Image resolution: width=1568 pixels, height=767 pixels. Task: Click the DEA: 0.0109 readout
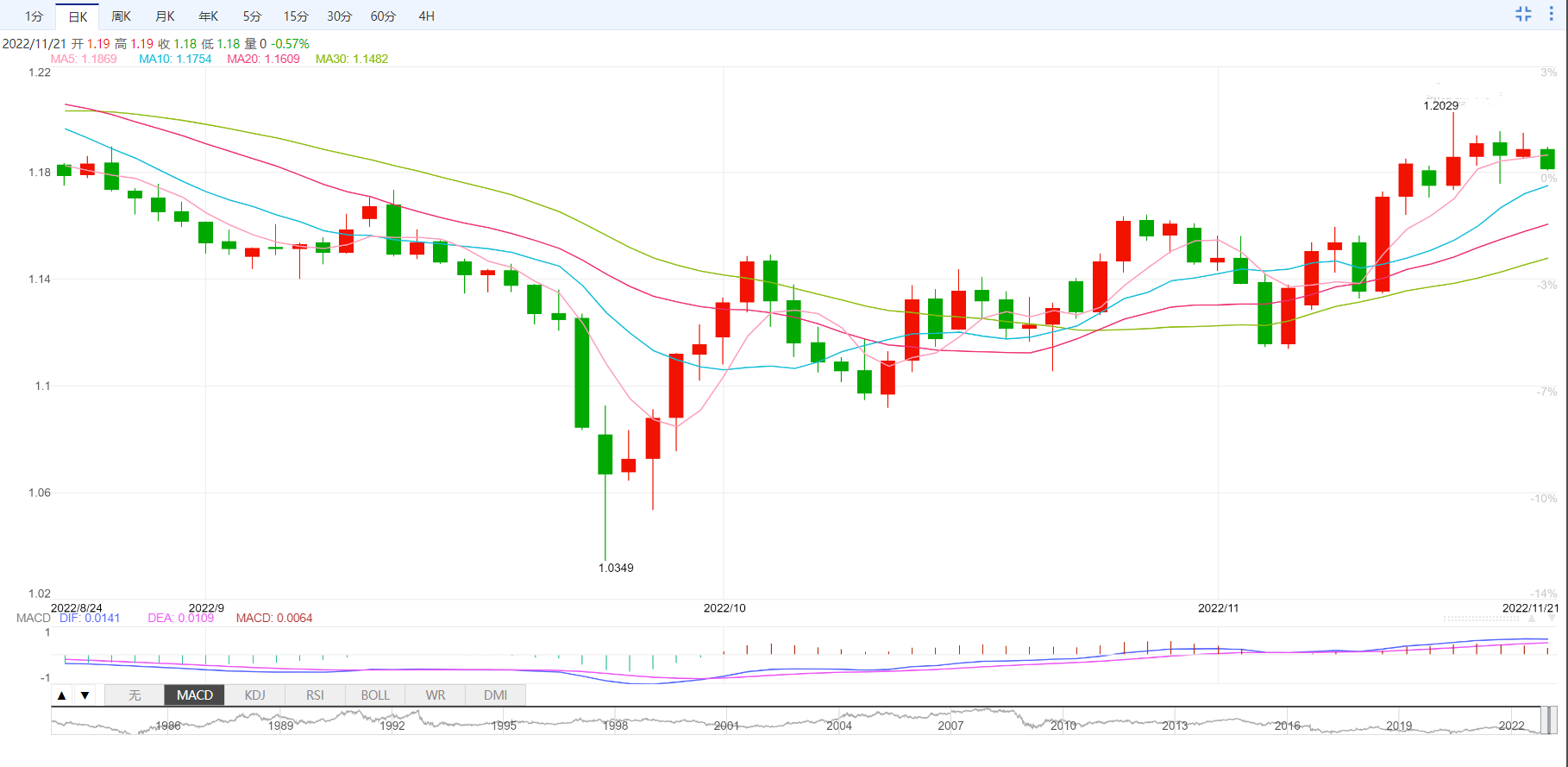point(181,618)
